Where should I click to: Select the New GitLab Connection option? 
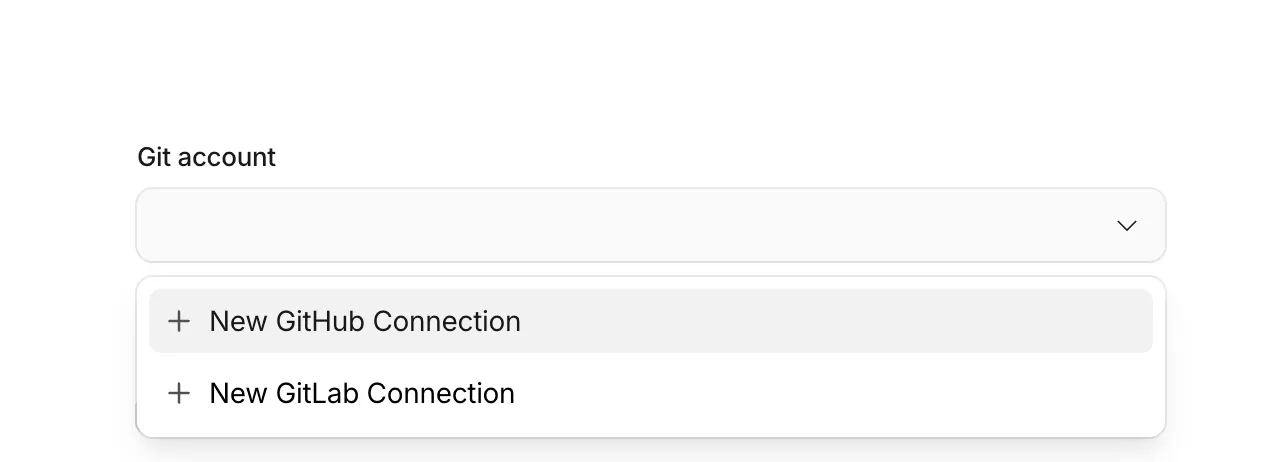click(362, 393)
